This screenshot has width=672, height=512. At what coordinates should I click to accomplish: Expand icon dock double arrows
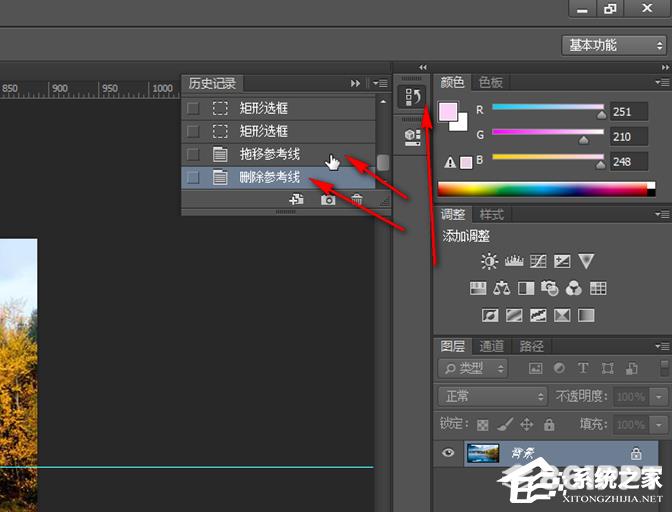click(x=423, y=67)
